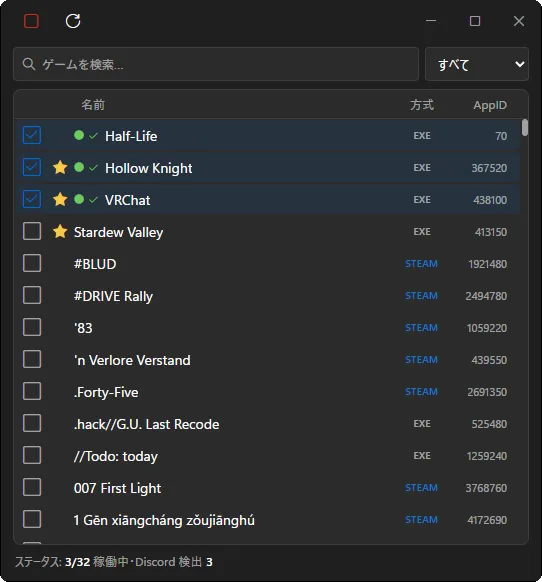
Task: Click AppID 2494780 in #DRIVE Rally row
Action: (x=486, y=296)
